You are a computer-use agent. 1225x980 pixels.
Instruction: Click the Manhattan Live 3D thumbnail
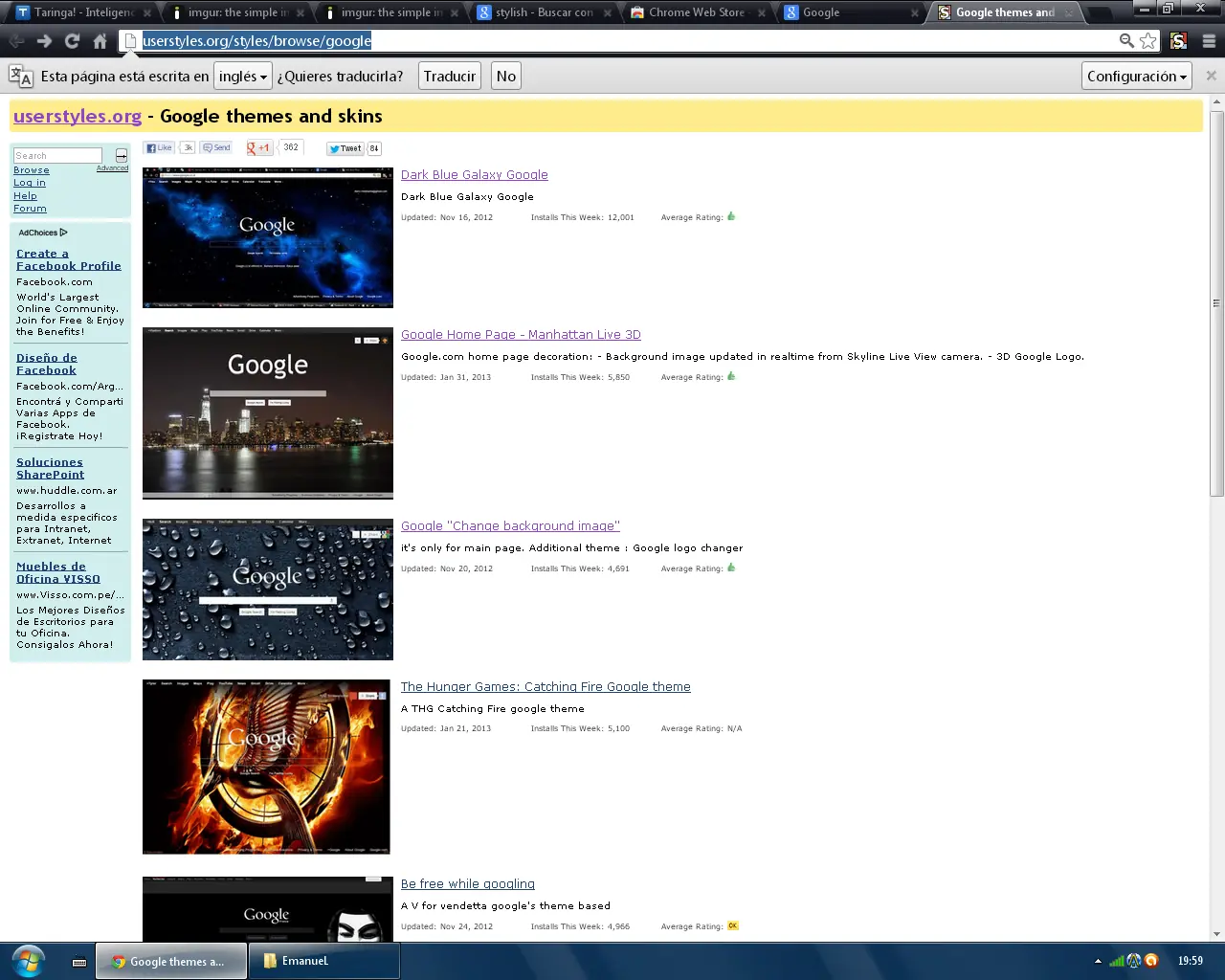[x=268, y=412]
